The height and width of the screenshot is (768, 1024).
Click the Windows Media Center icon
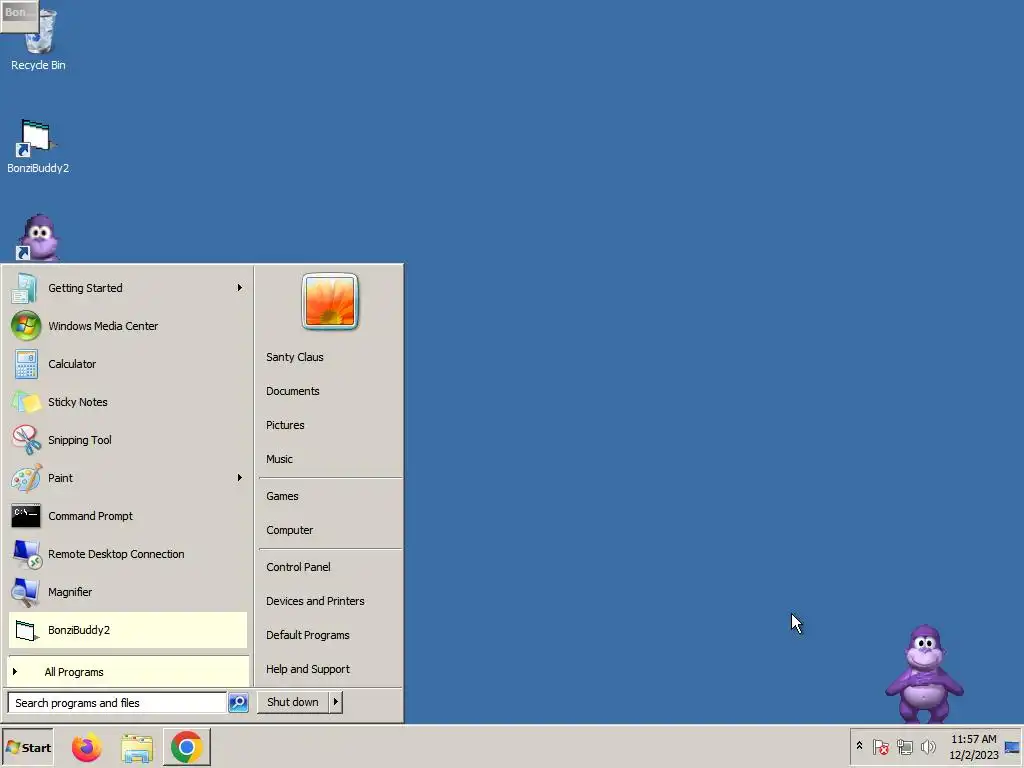pos(25,326)
